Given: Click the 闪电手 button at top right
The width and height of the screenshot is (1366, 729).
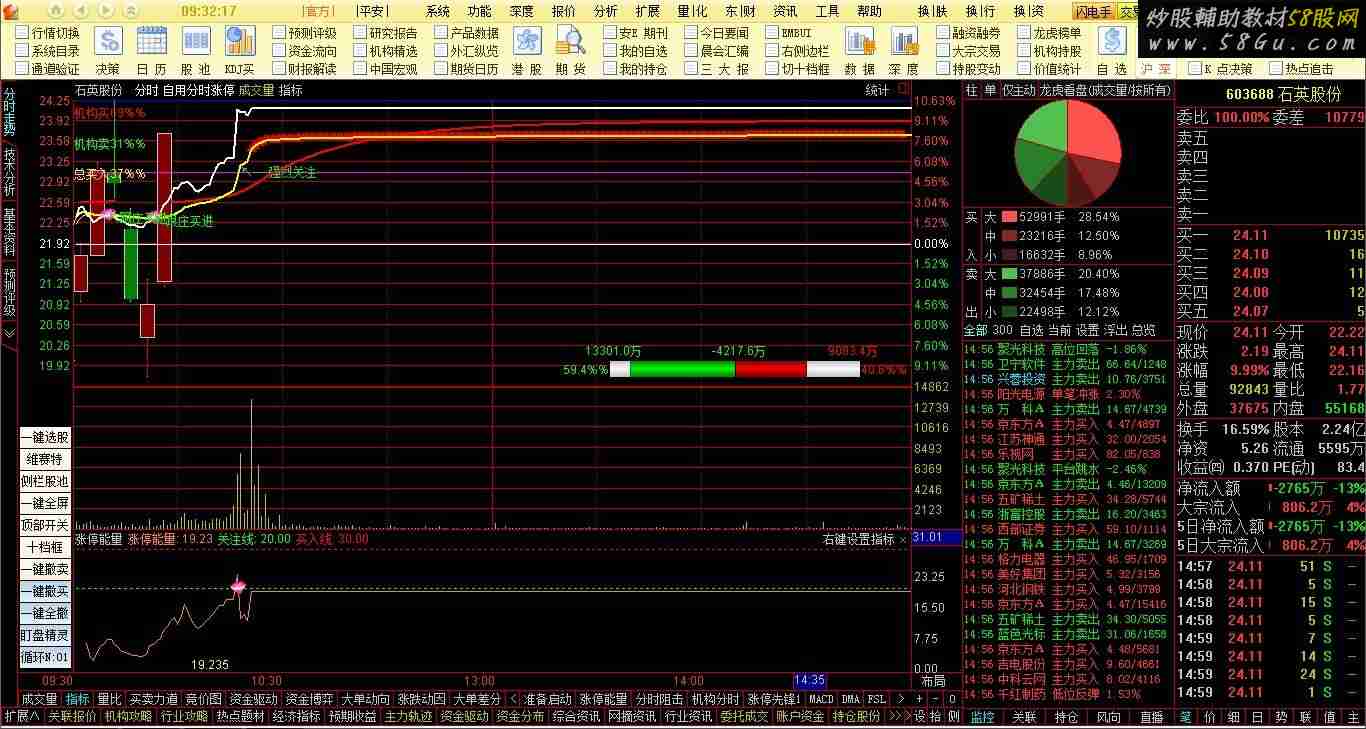Looking at the screenshot, I should pos(1094,11).
